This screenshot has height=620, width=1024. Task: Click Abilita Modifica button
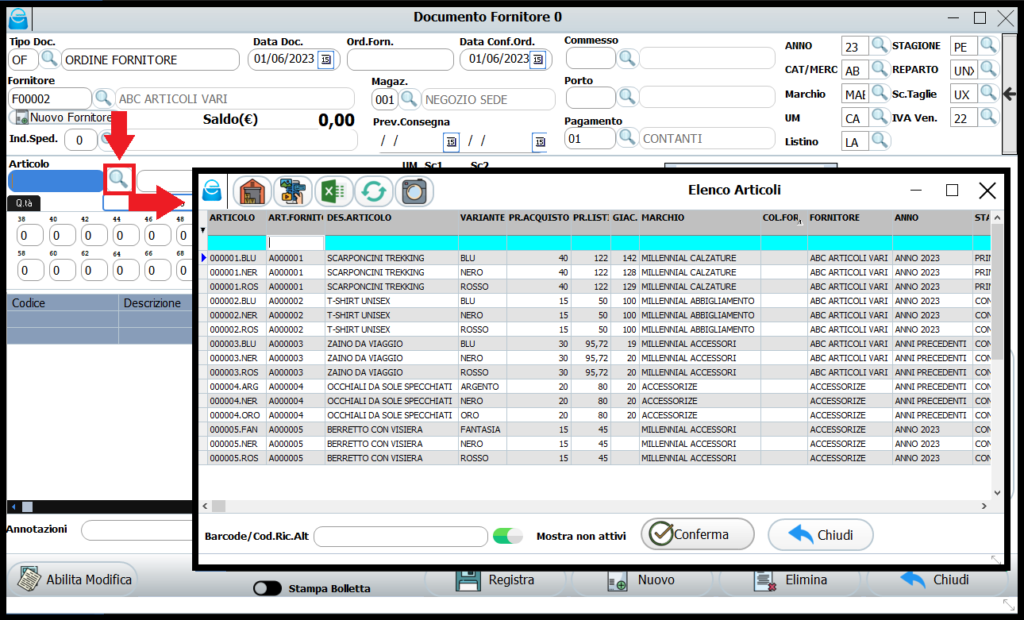(73, 579)
